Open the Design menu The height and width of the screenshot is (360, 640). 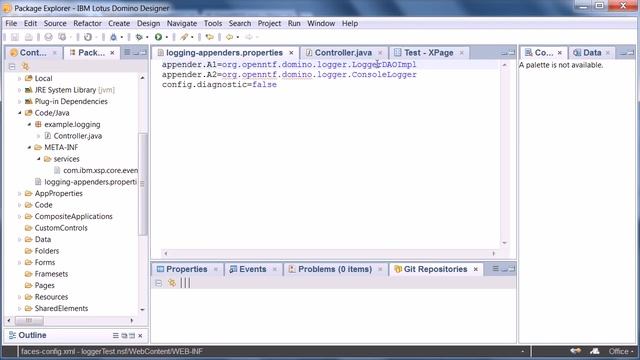pyautogui.click(x=148, y=24)
